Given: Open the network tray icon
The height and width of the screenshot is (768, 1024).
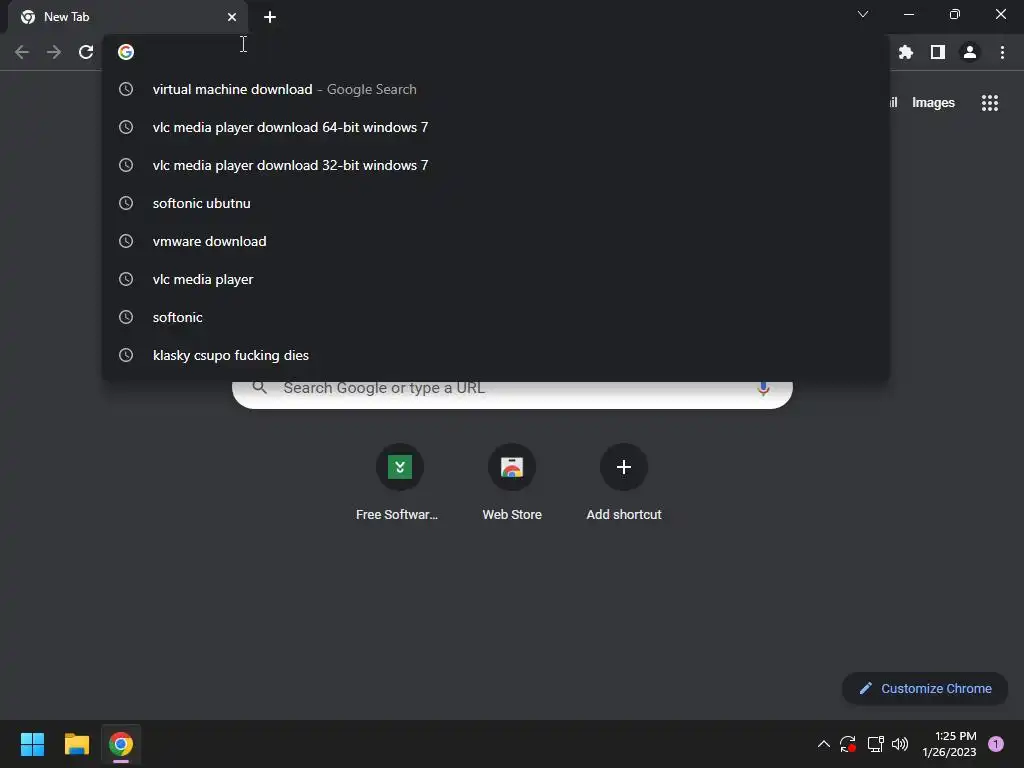Looking at the screenshot, I should (875, 744).
